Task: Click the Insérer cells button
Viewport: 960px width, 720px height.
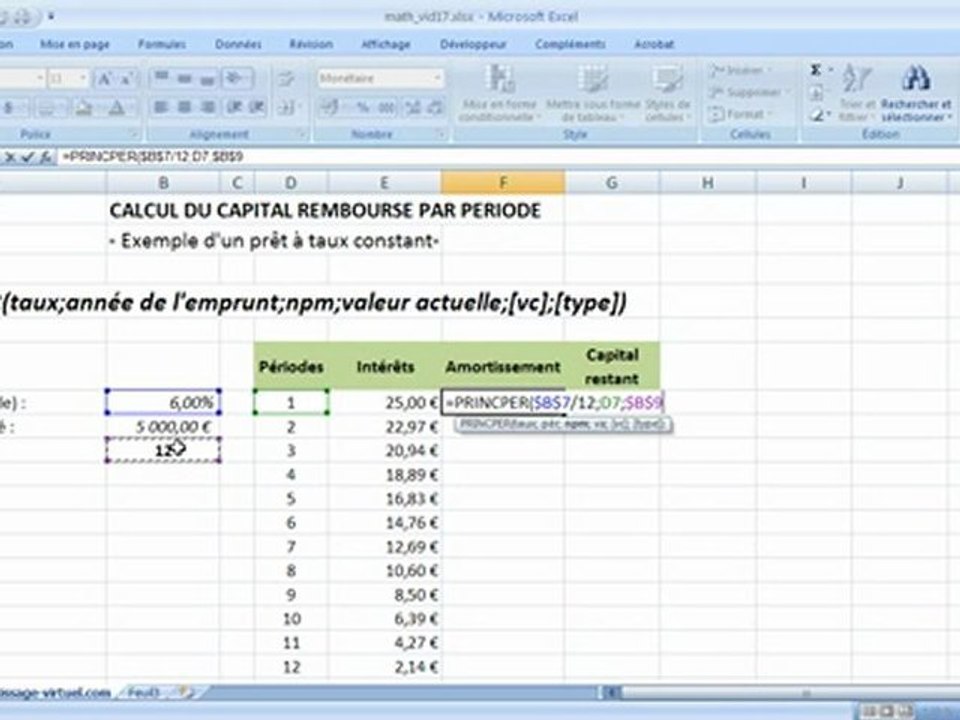Action: point(740,70)
